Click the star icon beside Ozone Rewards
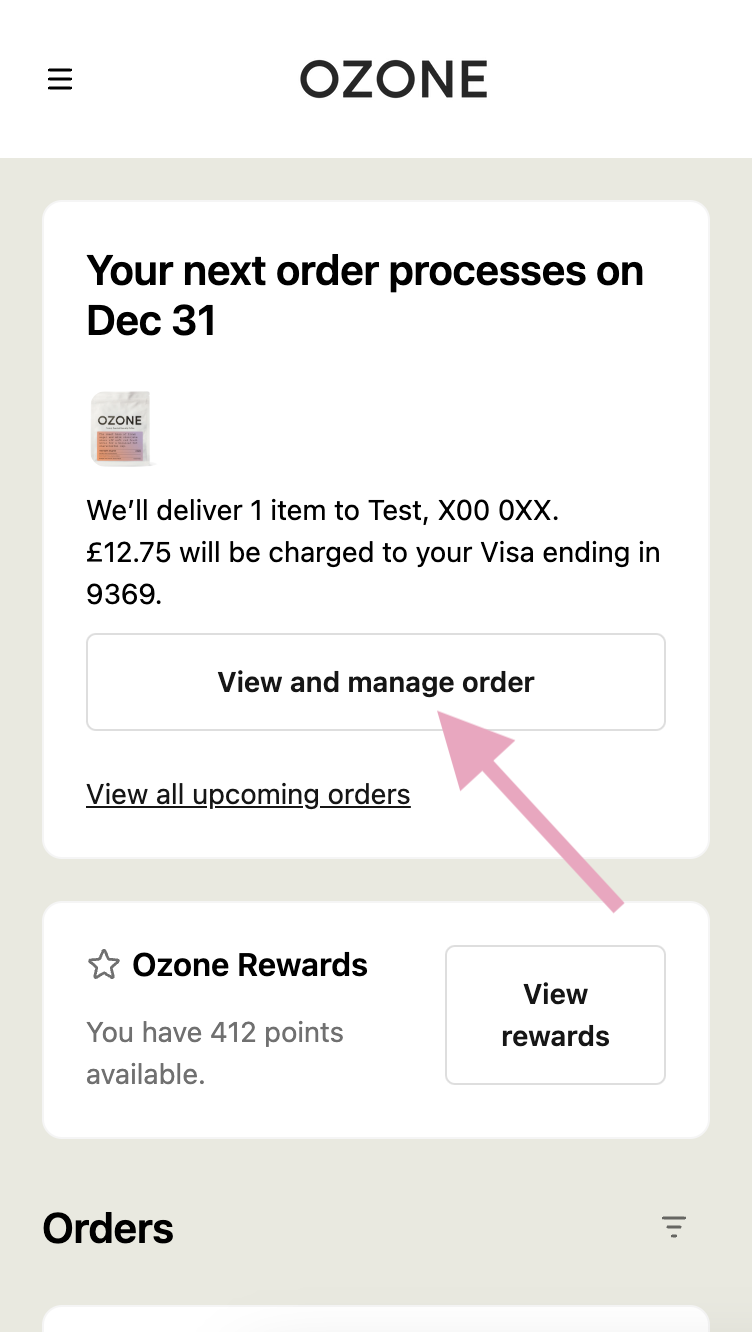Screen dimensions: 752x1332 pos(104,965)
